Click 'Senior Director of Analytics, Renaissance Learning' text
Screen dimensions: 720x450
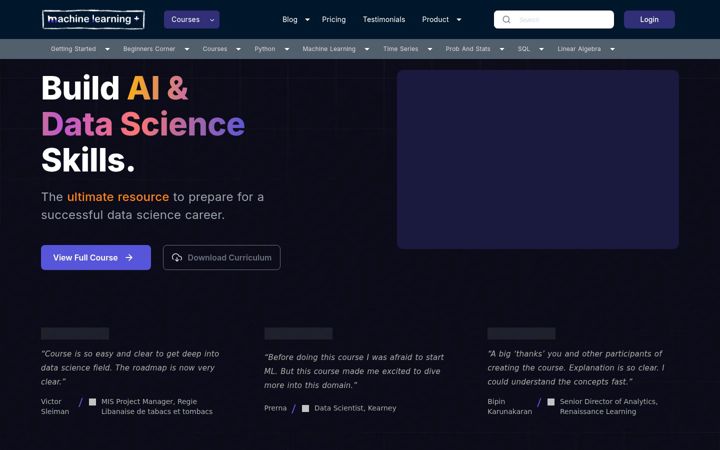(x=608, y=406)
